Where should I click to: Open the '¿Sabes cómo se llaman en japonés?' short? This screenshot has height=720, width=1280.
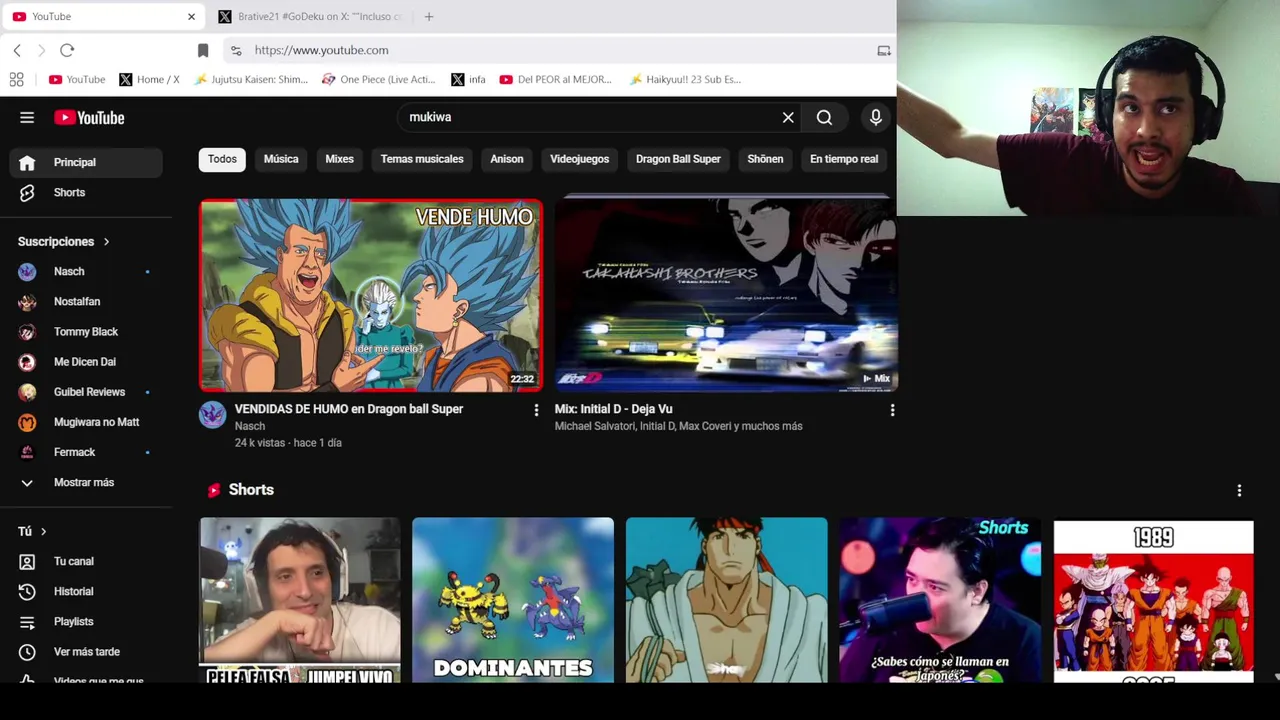pyautogui.click(x=940, y=600)
